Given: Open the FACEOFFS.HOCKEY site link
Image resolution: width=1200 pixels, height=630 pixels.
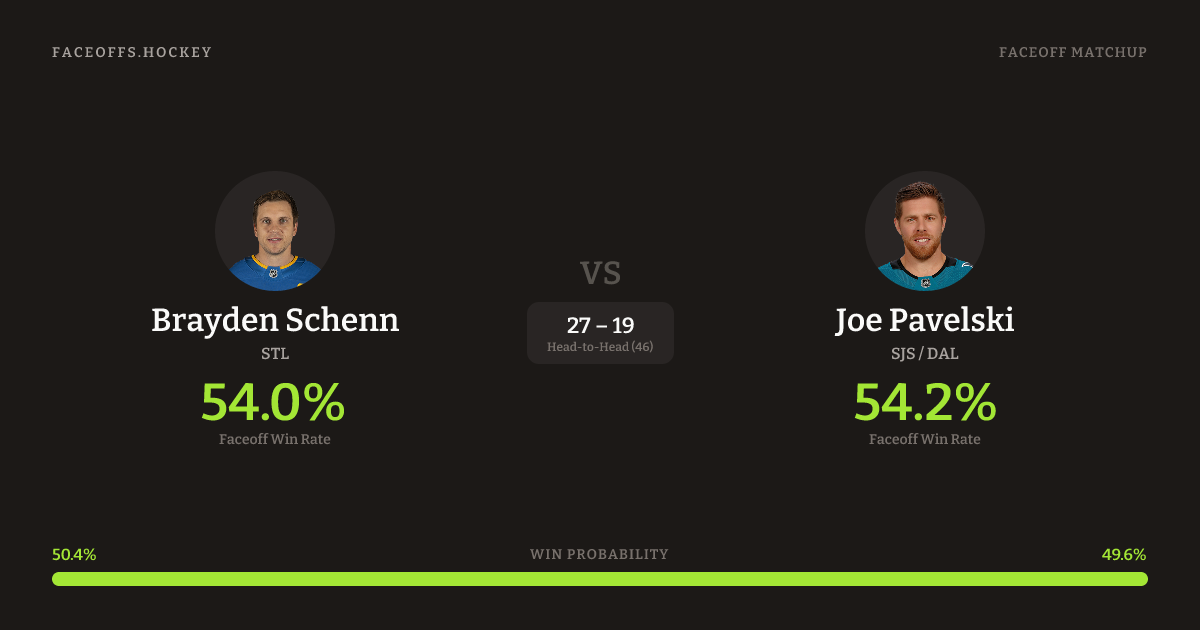Looking at the screenshot, I should click(x=132, y=52).
